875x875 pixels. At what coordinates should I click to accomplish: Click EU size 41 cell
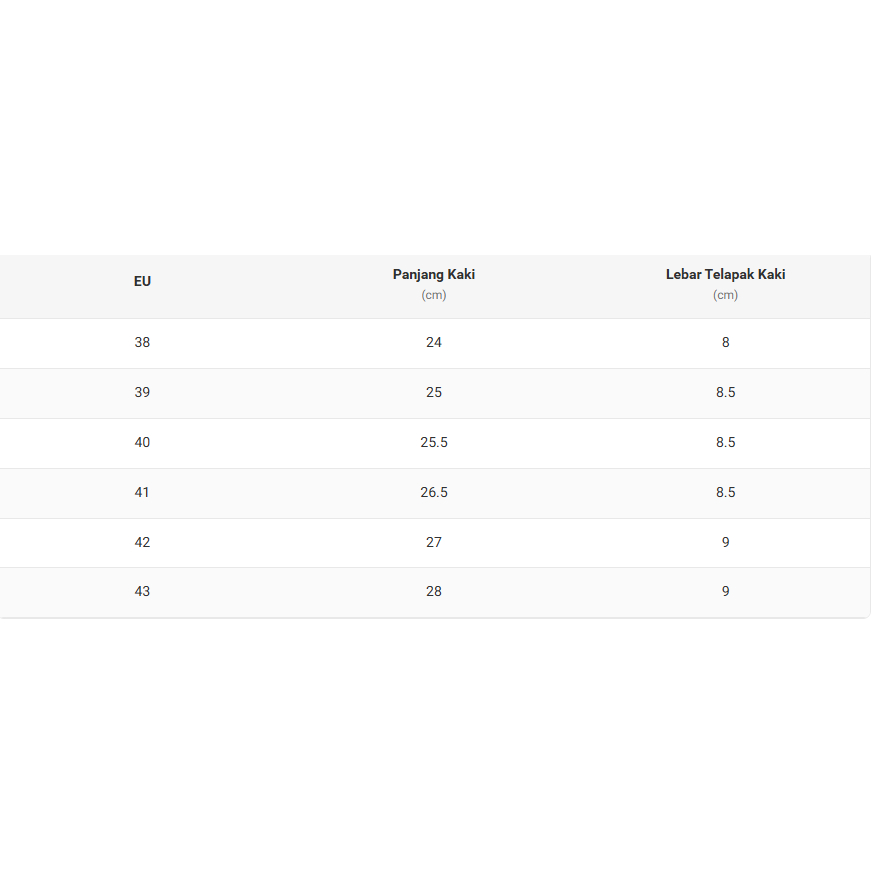tap(142, 493)
